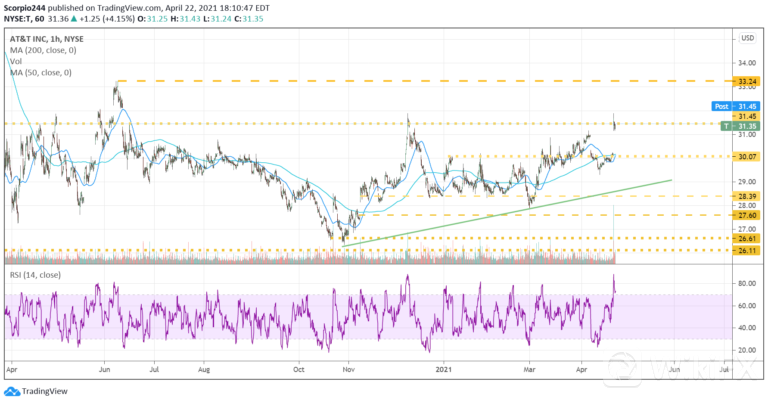The image size is (768, 403).
Task: Open the RSI (14, close) indicator legend
Action: click(35, 272)
